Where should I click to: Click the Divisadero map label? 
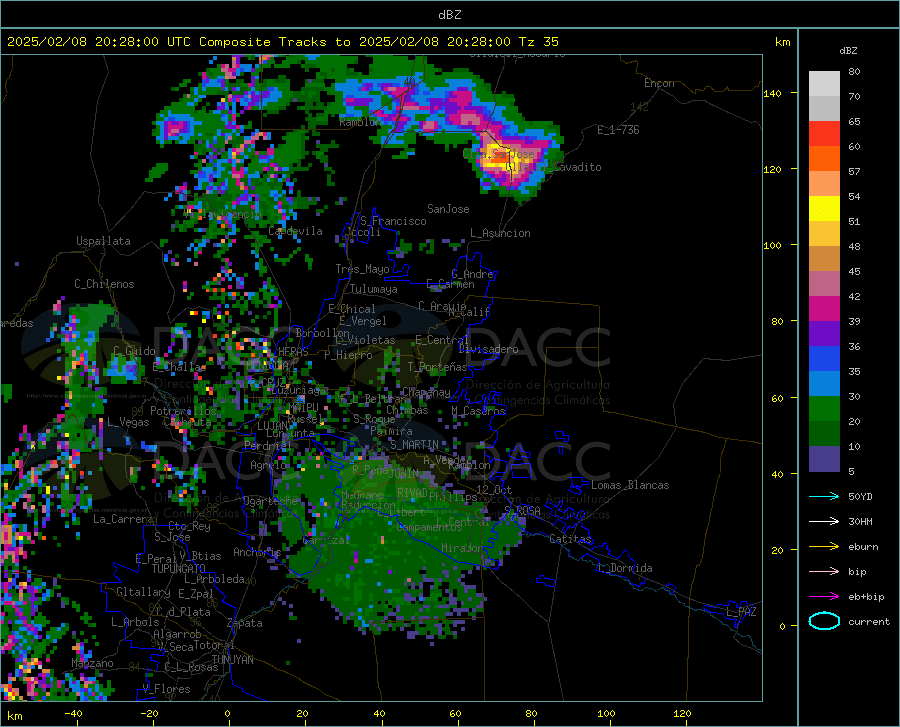click(488, 349)
